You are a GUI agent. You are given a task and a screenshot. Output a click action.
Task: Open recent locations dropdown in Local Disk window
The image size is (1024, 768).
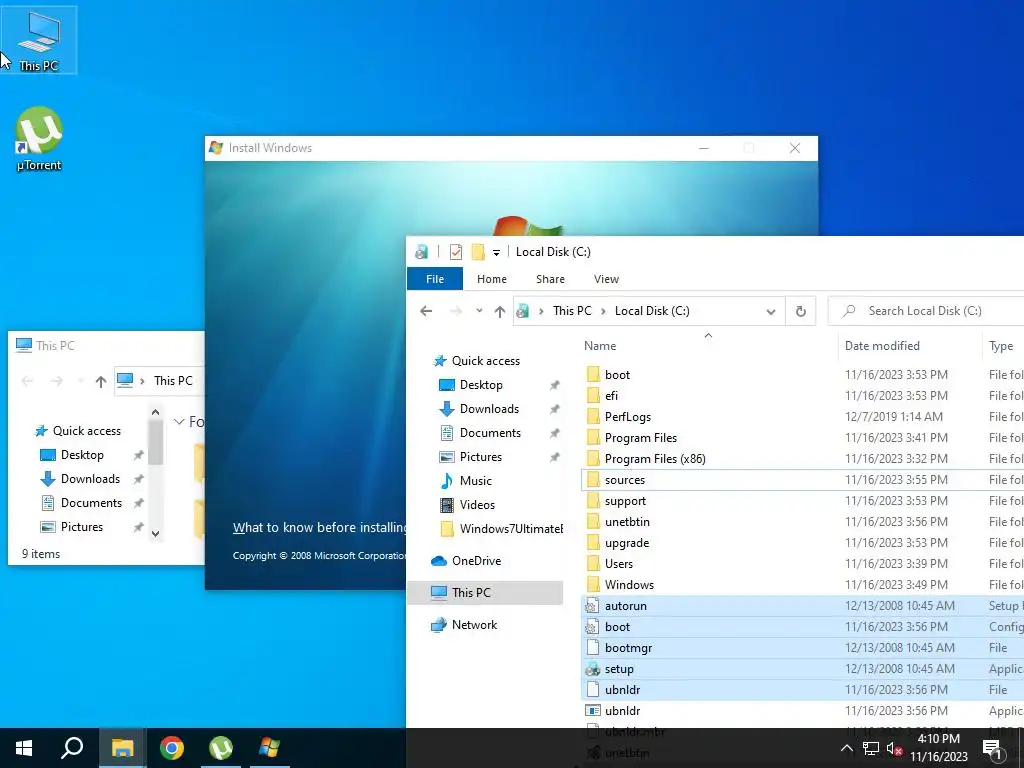point(479,311)
